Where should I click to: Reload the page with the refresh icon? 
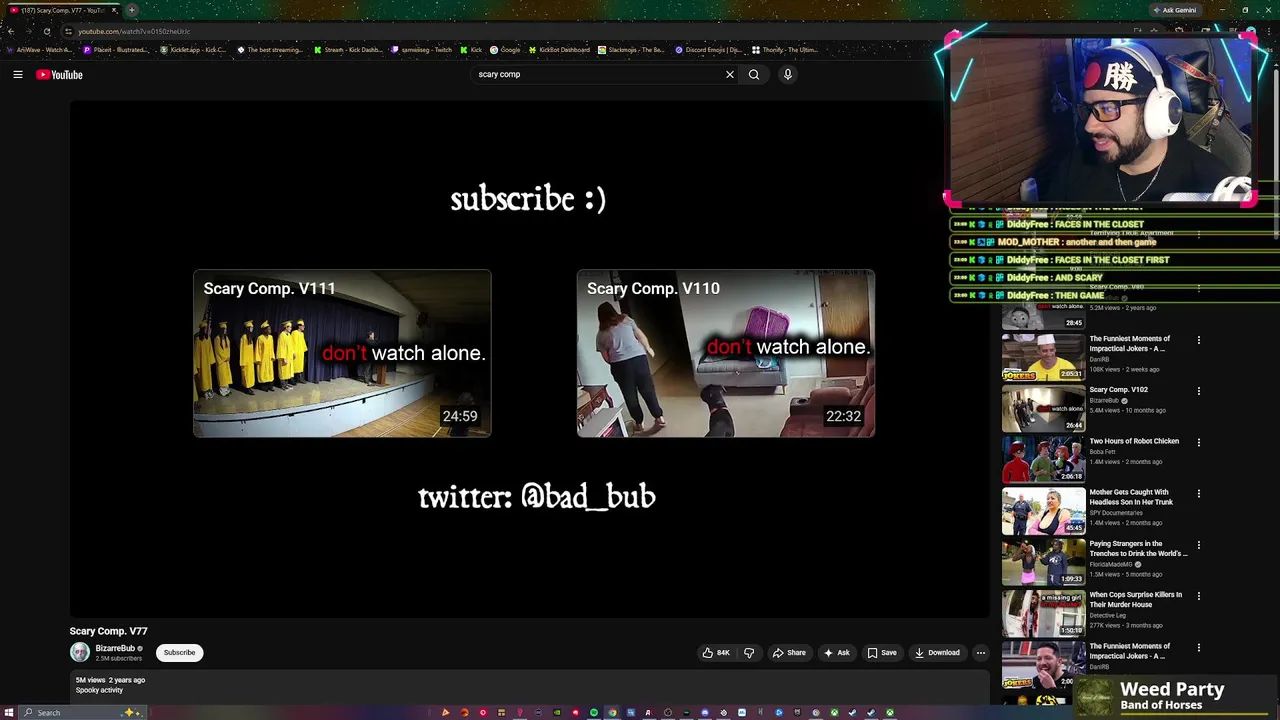tap(46, 31)
